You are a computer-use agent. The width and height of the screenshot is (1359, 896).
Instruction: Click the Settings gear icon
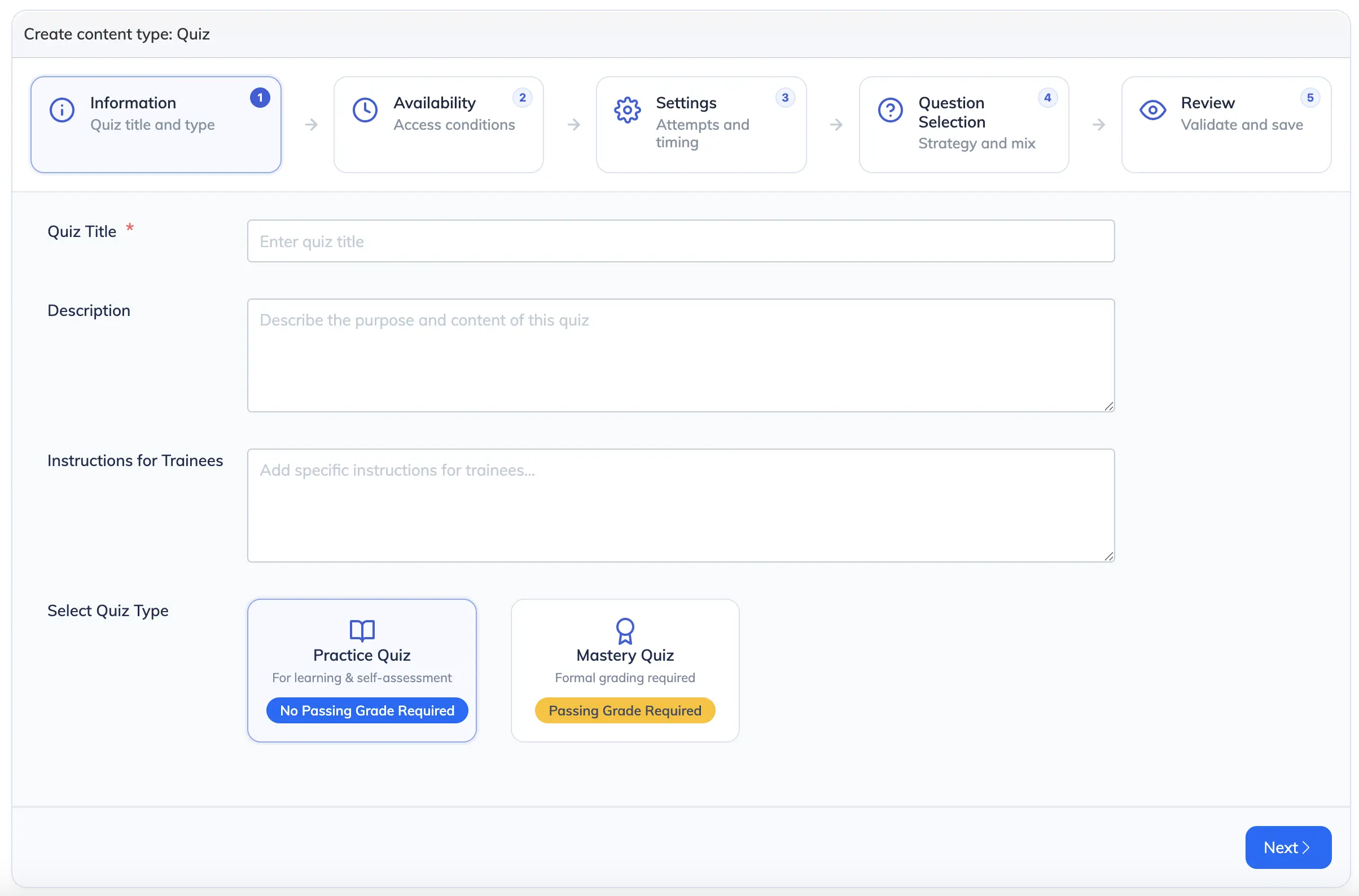coord(627,109)
